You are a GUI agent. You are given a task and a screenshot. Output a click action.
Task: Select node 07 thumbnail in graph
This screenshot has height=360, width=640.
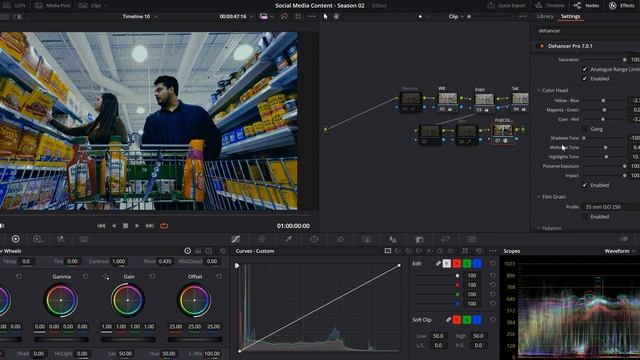503,130
